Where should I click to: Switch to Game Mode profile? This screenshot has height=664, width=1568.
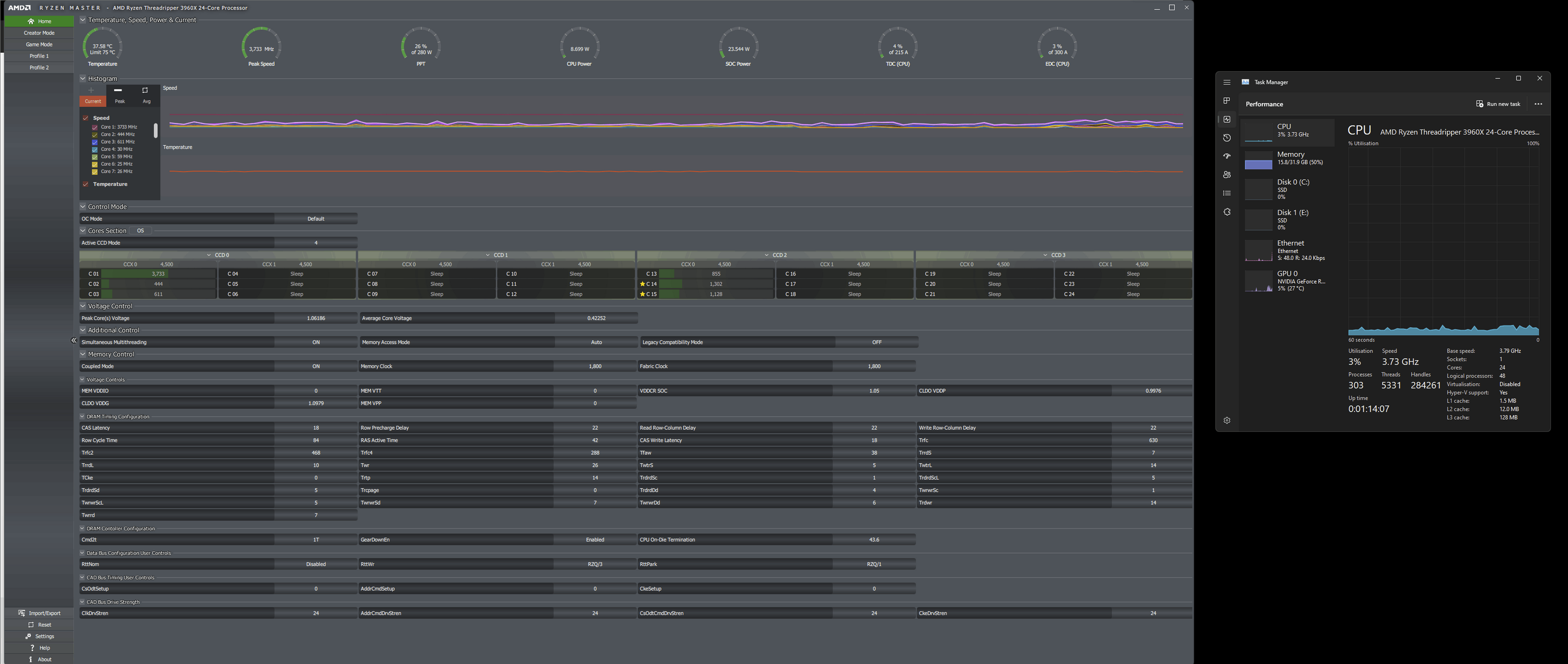tap(39, 44)
